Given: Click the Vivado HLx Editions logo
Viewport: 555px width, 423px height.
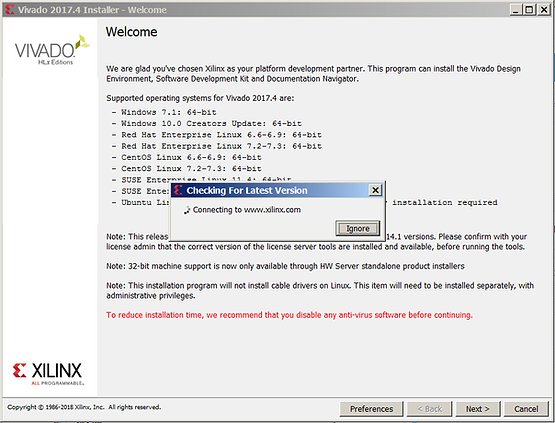Looking at the screenshot, I should pos(52,50).
